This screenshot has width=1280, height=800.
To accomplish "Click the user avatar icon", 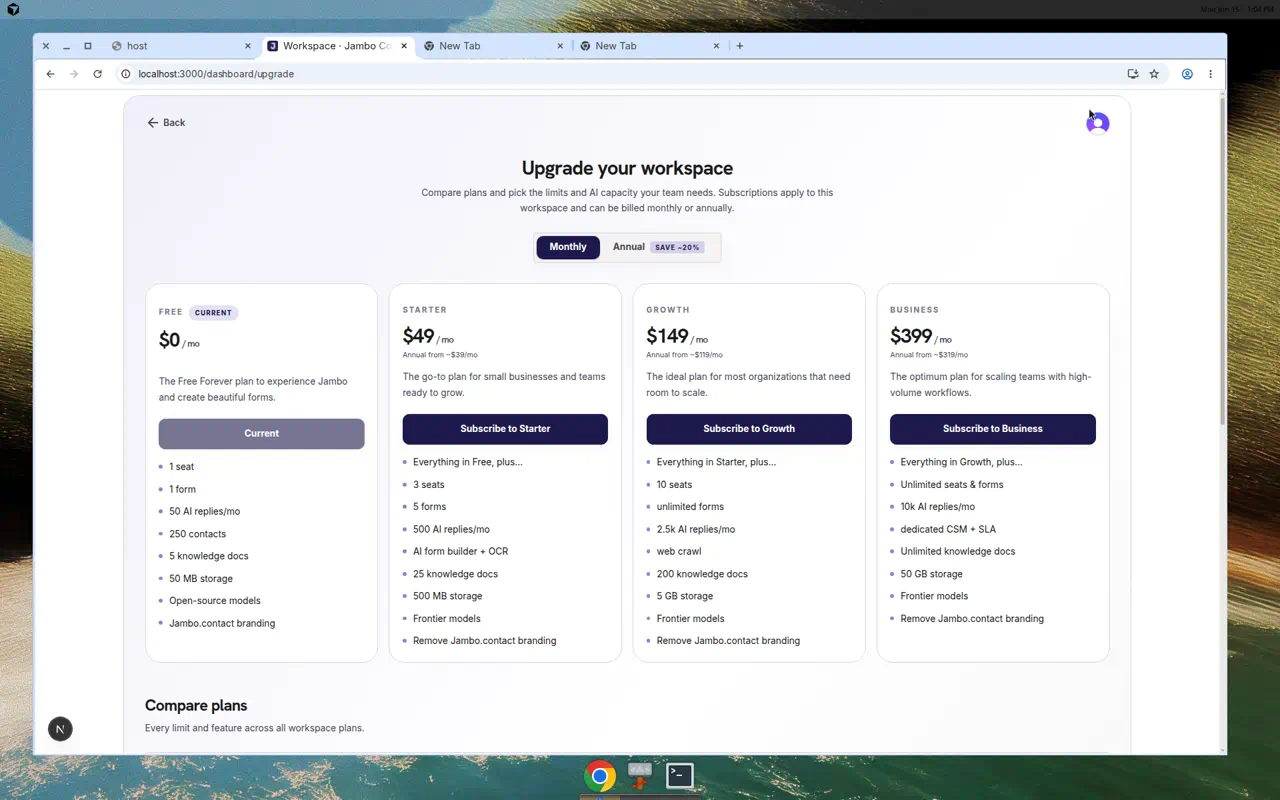I will (1098, 123).
